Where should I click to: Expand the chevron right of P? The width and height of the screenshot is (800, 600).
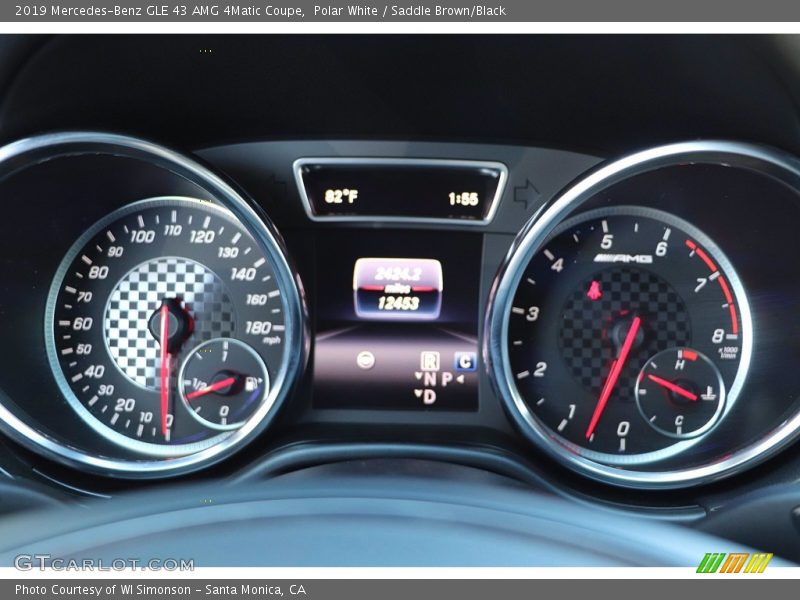tap(461, 378)
